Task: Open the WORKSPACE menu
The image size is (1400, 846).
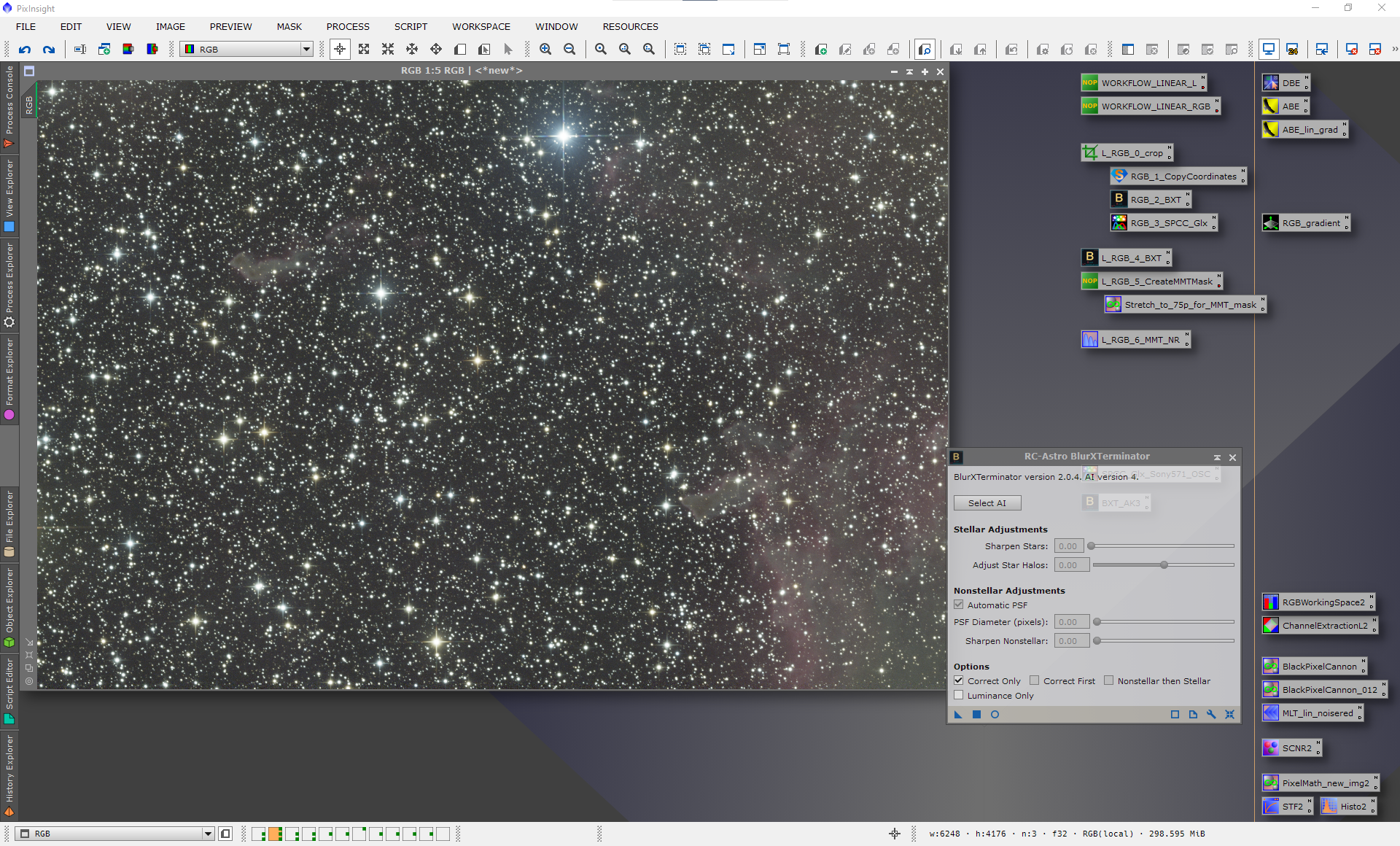Action: (481, 26)
